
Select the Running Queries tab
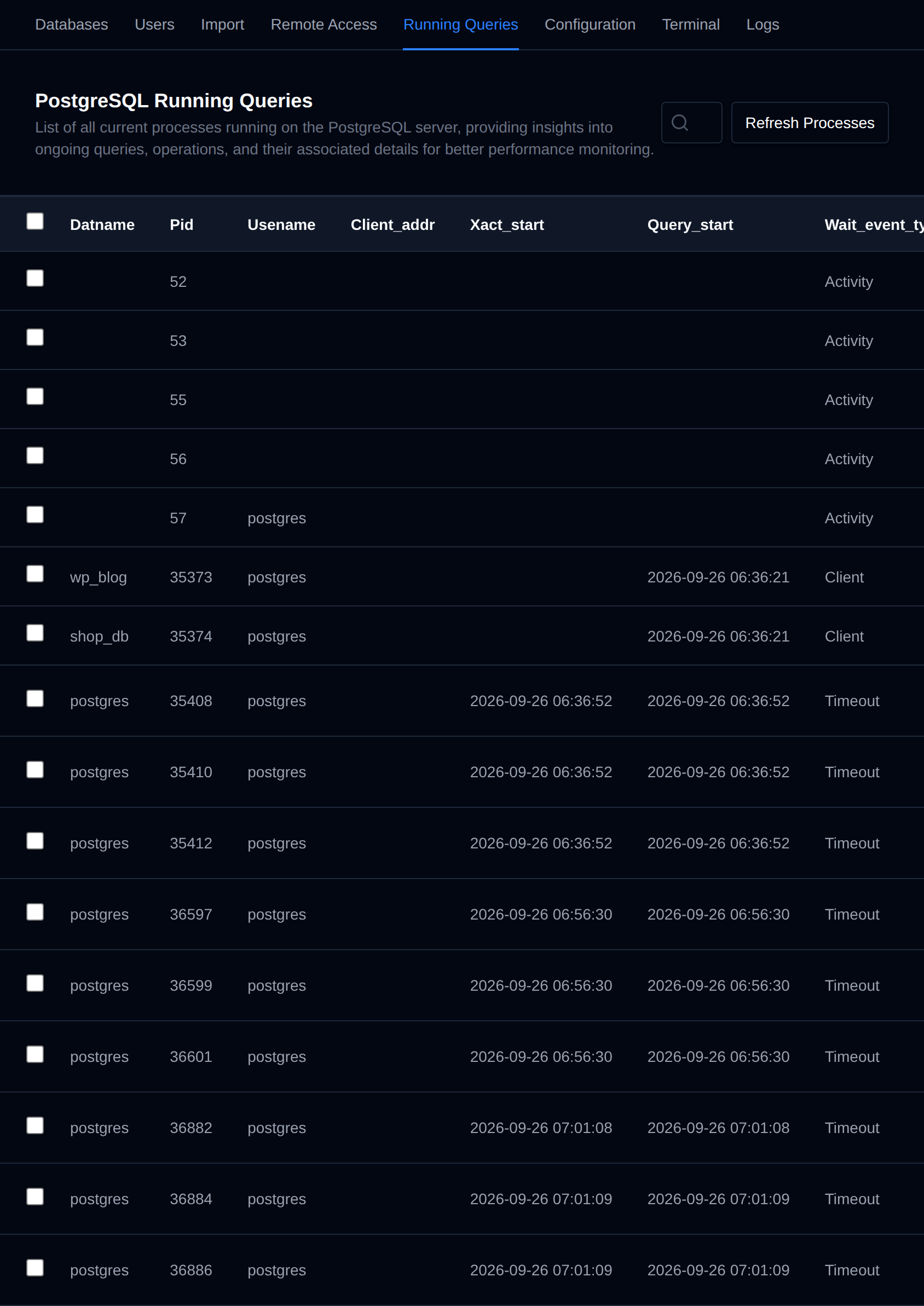461,25
